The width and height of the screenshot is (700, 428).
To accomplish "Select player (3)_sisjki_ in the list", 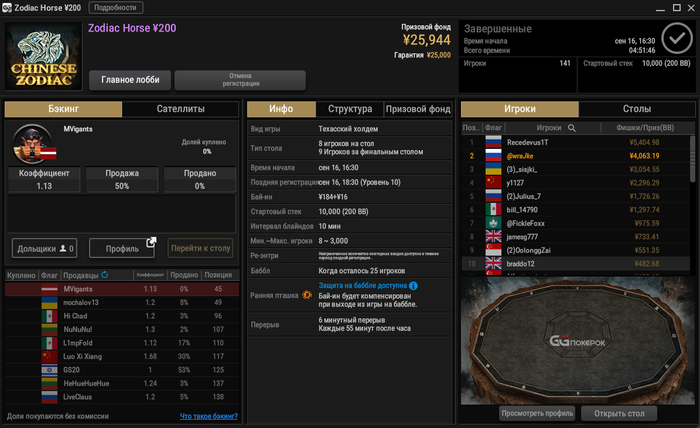I will click(575, 169).
